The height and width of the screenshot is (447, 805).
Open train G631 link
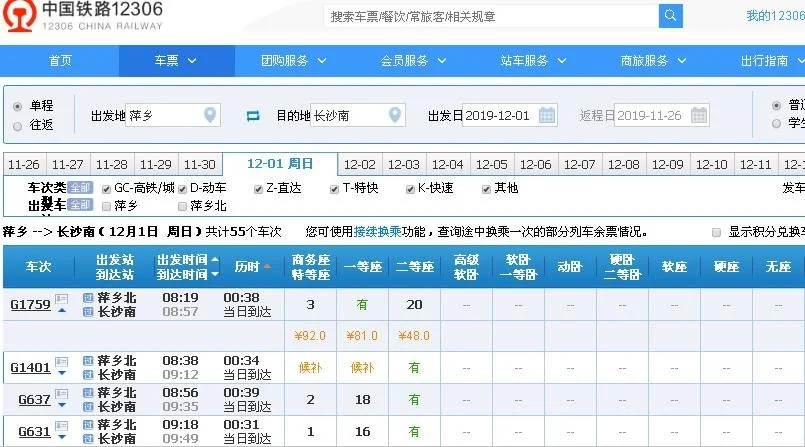(34, 432)
